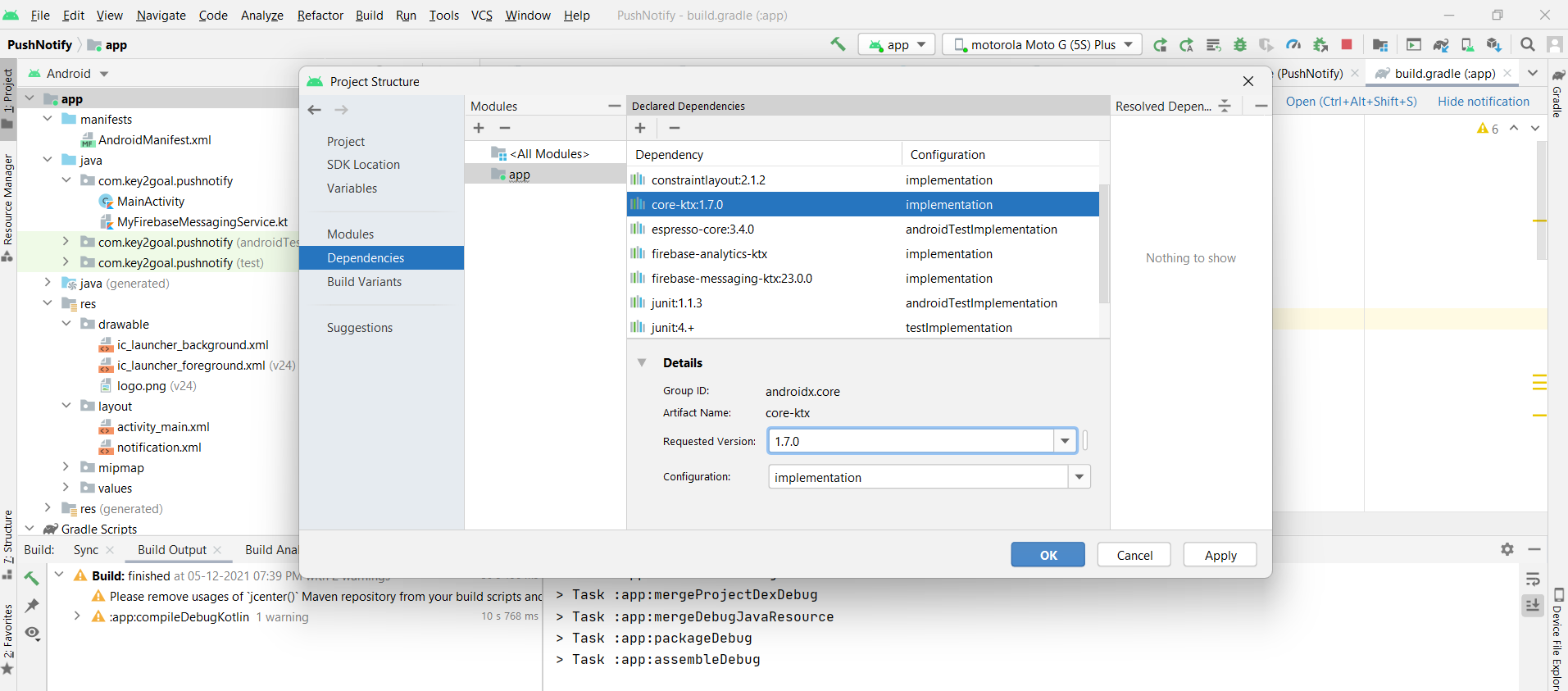Select the firebase-messaging-ktx:23.0.0 dependency row
1568x691 pixels.
point(731,279)
